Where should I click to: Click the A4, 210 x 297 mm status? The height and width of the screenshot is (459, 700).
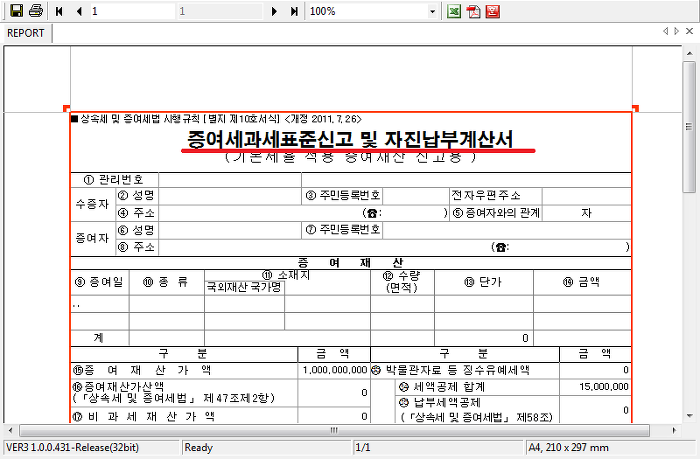(x=568, y=447)
